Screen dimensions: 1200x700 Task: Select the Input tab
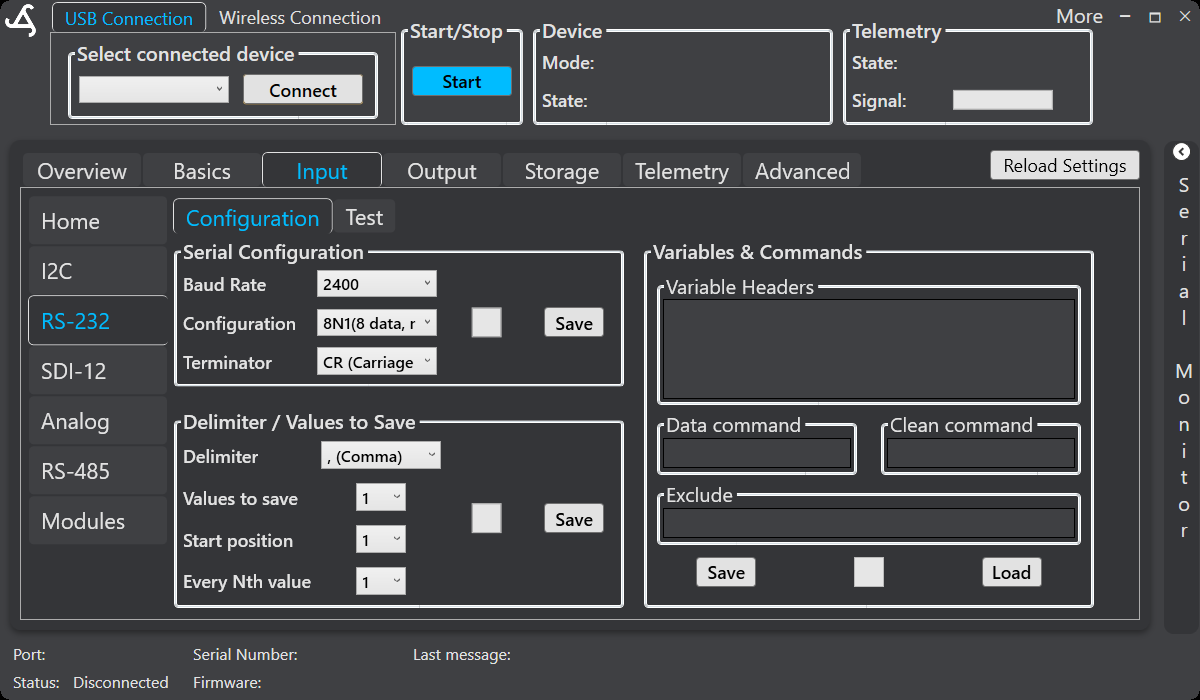pos(322,171)
